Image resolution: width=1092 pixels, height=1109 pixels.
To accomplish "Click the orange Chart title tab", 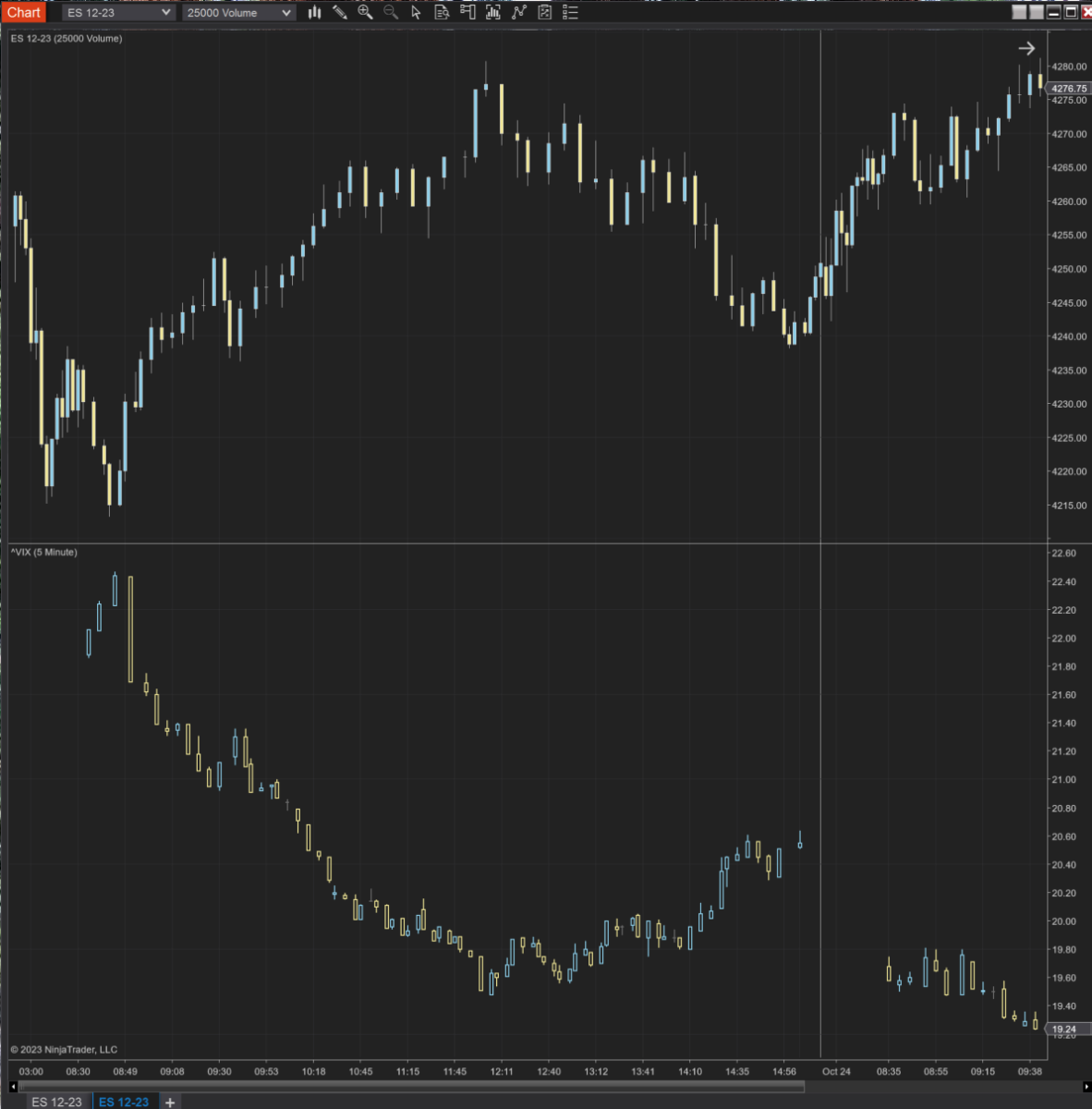I will pyautogui.click(x=23, y=12).
